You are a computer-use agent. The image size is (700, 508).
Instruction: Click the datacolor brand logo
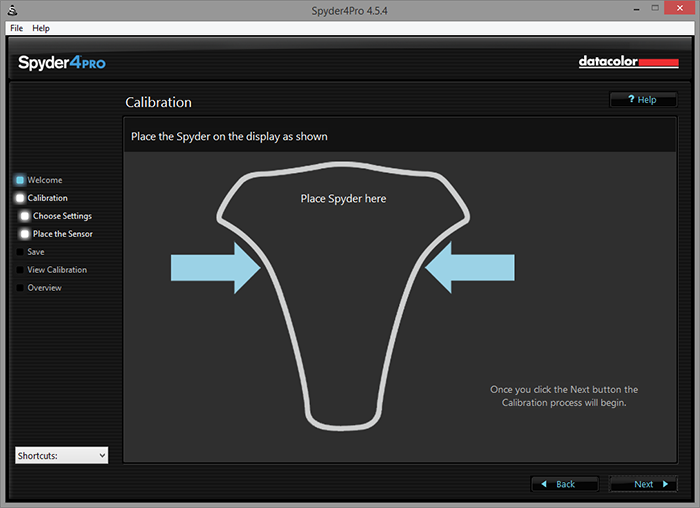[628, 62]
